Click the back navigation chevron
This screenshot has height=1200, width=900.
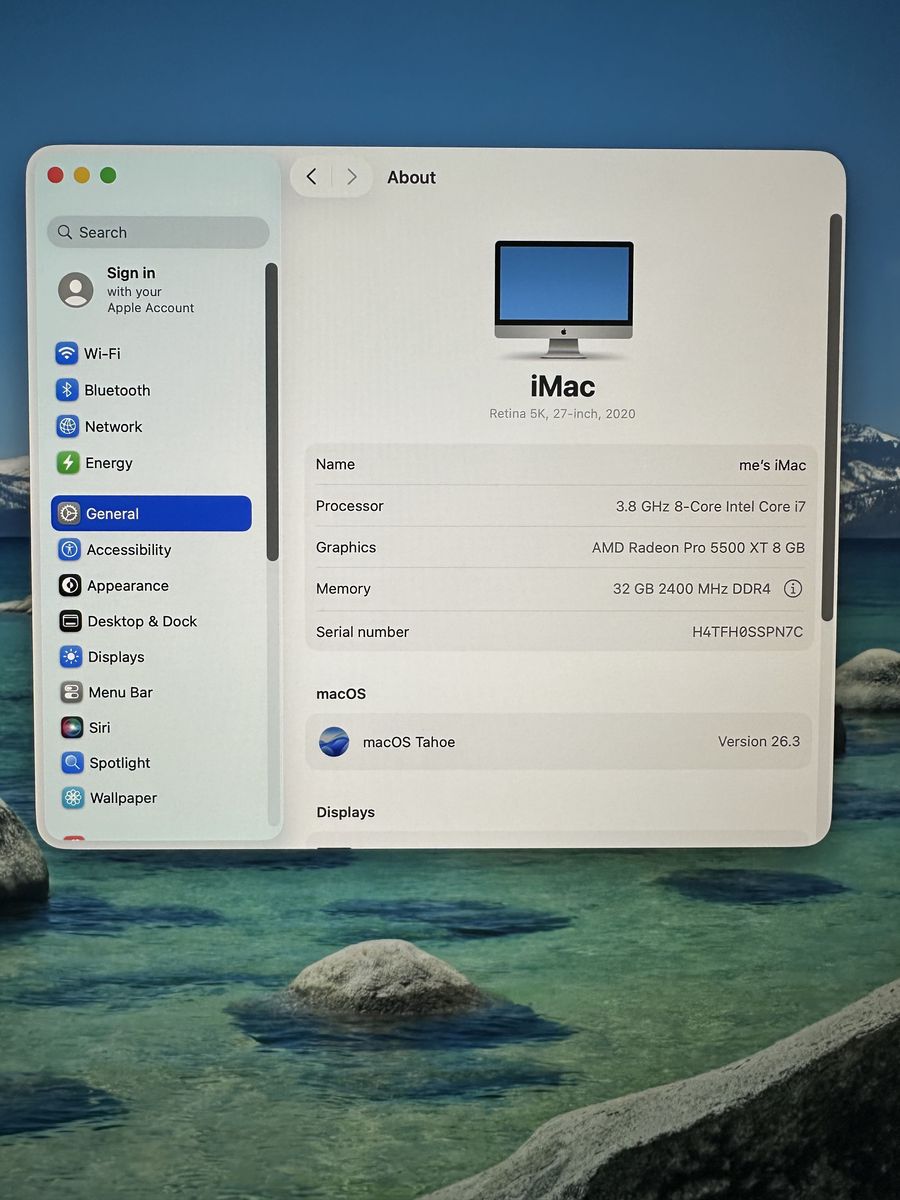(311, 177)
